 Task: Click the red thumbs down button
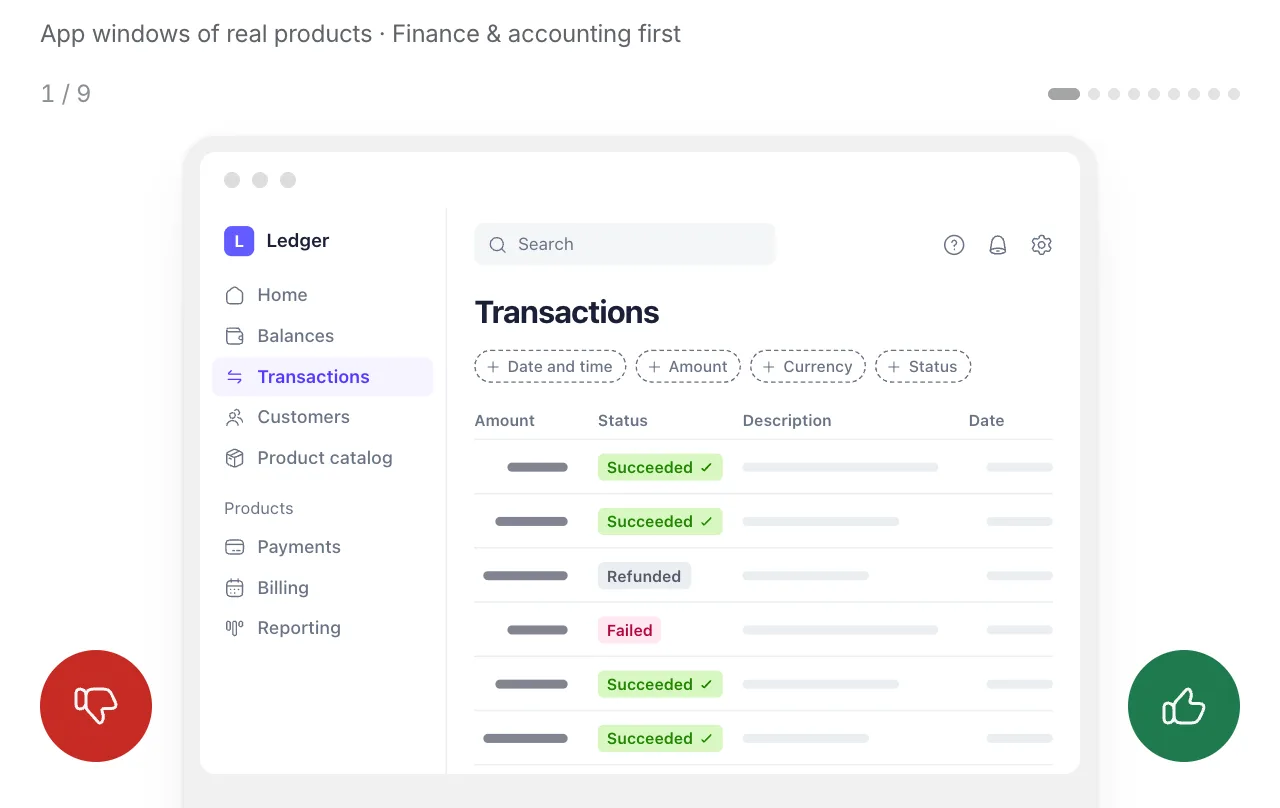point(96,706)
